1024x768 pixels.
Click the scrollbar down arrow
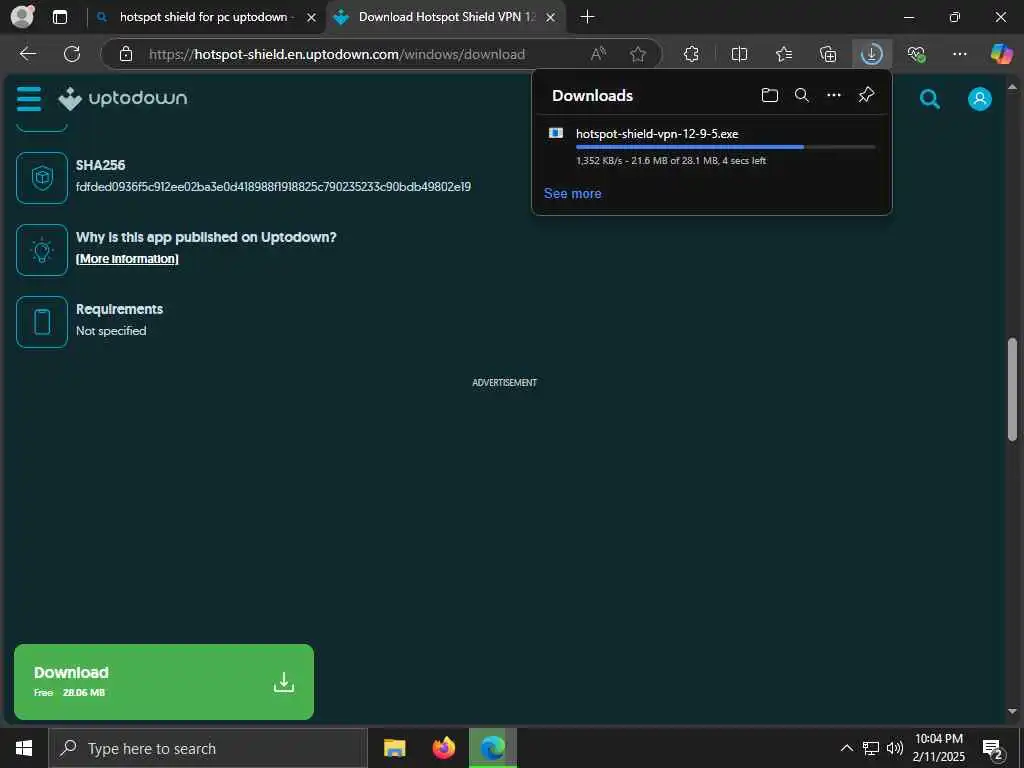[x=1012, y=711]
